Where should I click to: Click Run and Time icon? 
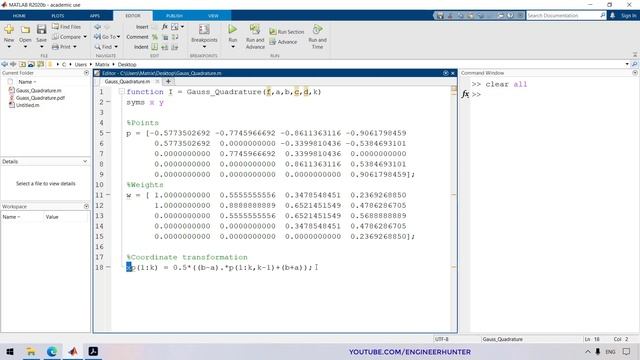tap(317, 29)
